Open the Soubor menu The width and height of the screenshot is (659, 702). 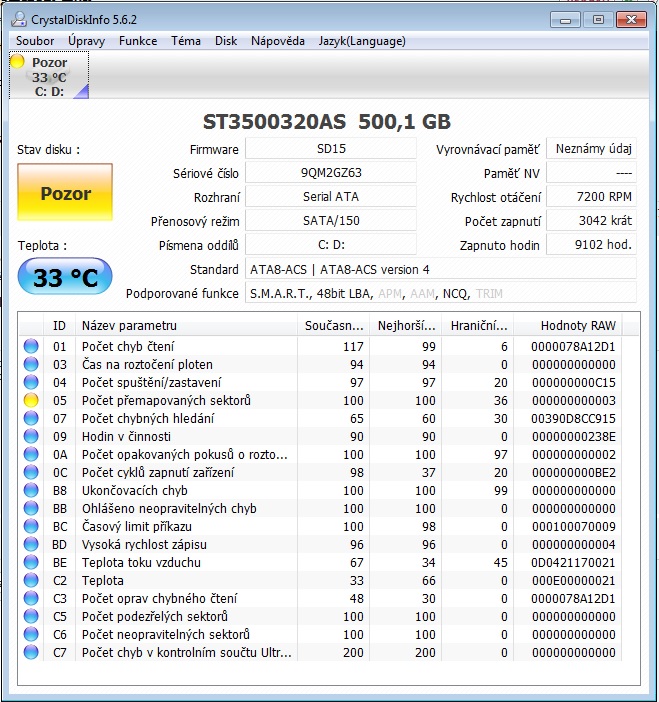tap(35, 41)
